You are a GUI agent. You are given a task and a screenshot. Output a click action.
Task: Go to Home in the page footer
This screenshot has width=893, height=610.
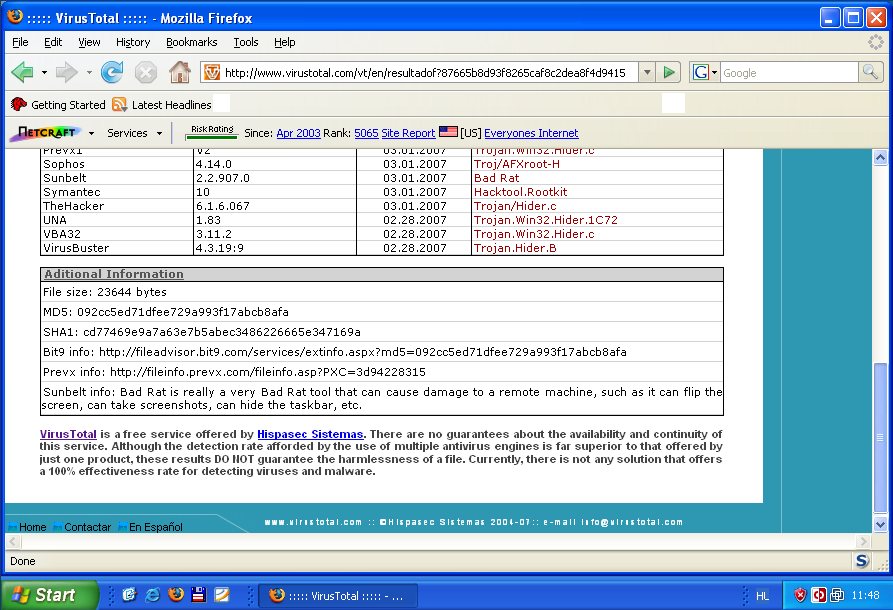pyautogui.click(x=32, y=527)
